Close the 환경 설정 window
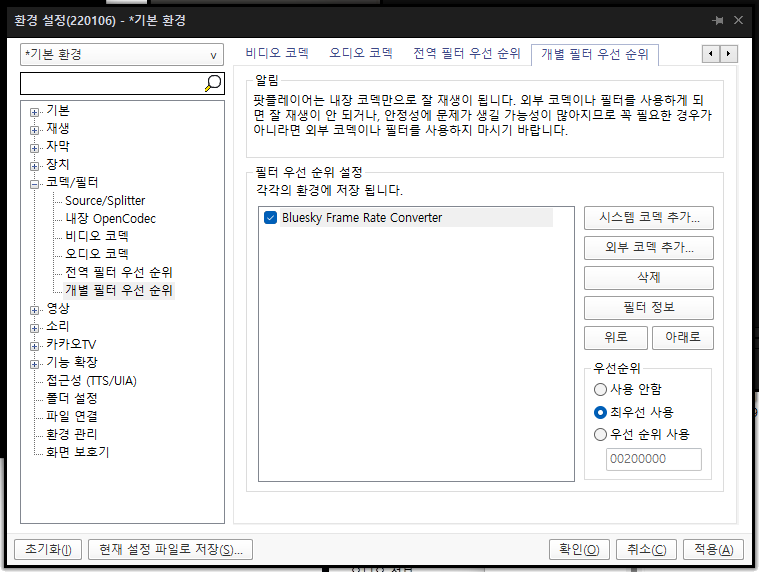The width and height of the screenshot is (759, 572). (x=738, y=20)
